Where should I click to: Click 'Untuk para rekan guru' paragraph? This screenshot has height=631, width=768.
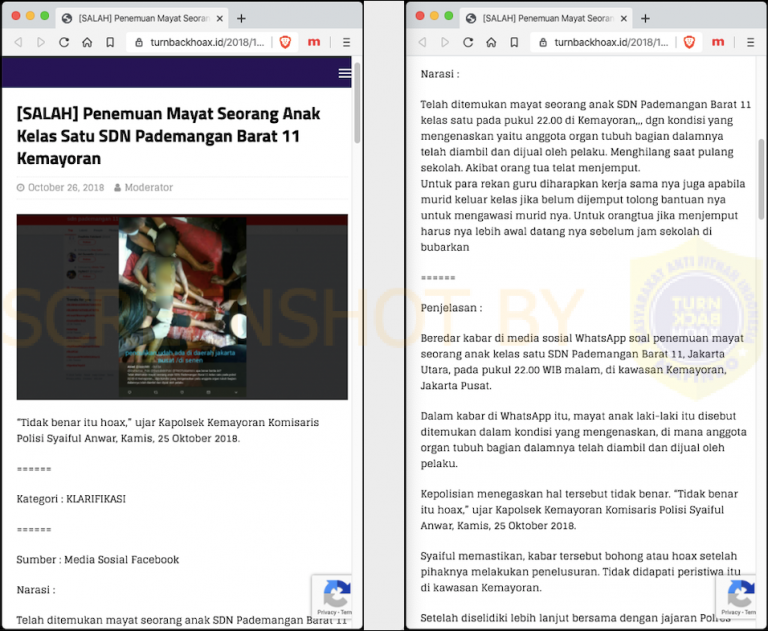[x=583, y=215]
